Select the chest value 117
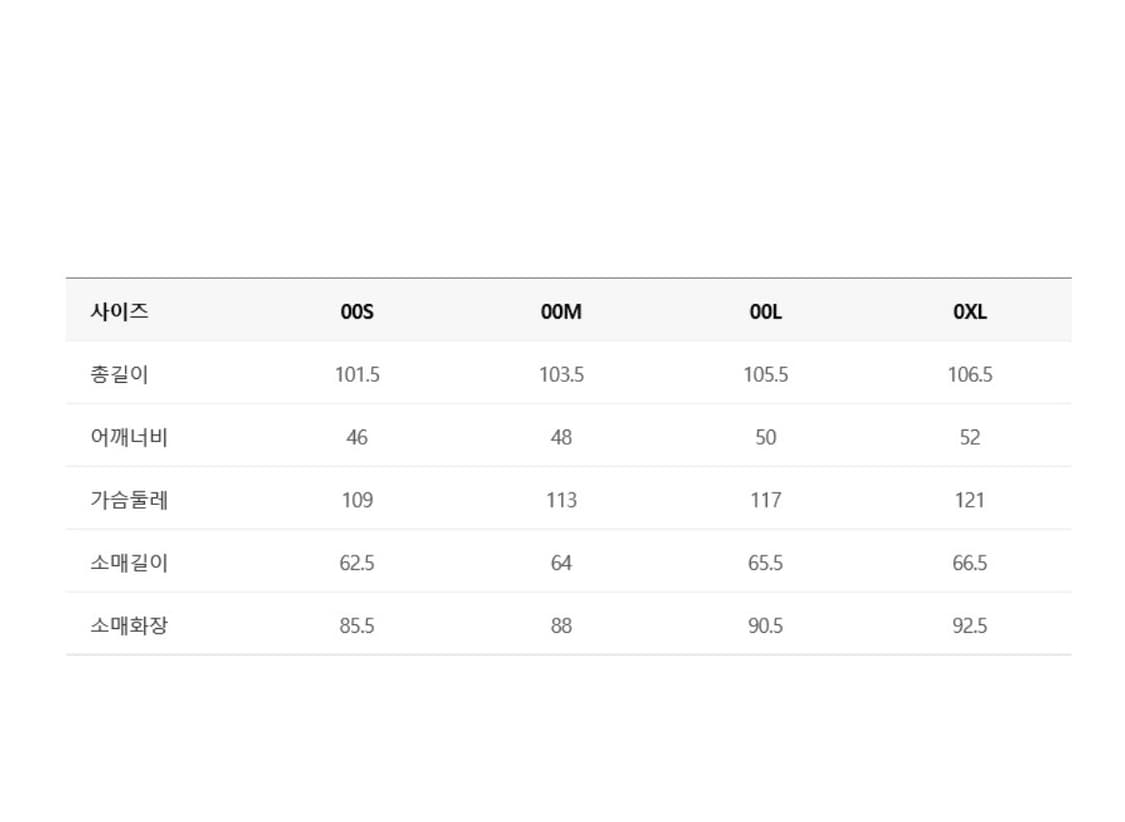1125x822 pixels. pyautogui.click(x=765, y=500)
